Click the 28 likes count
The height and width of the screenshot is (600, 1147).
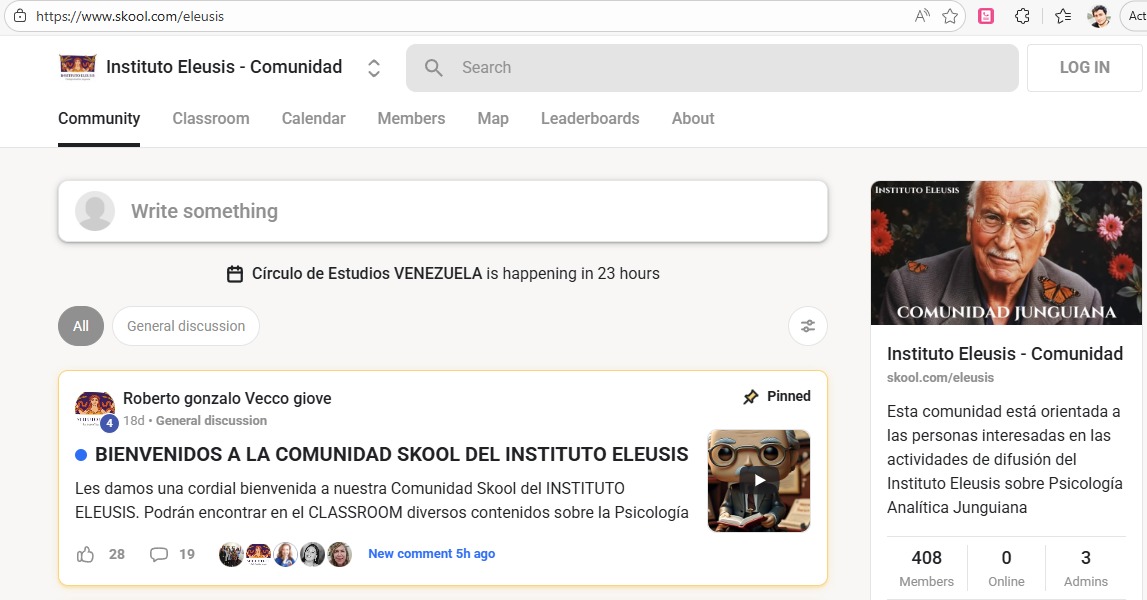[117, 554]
